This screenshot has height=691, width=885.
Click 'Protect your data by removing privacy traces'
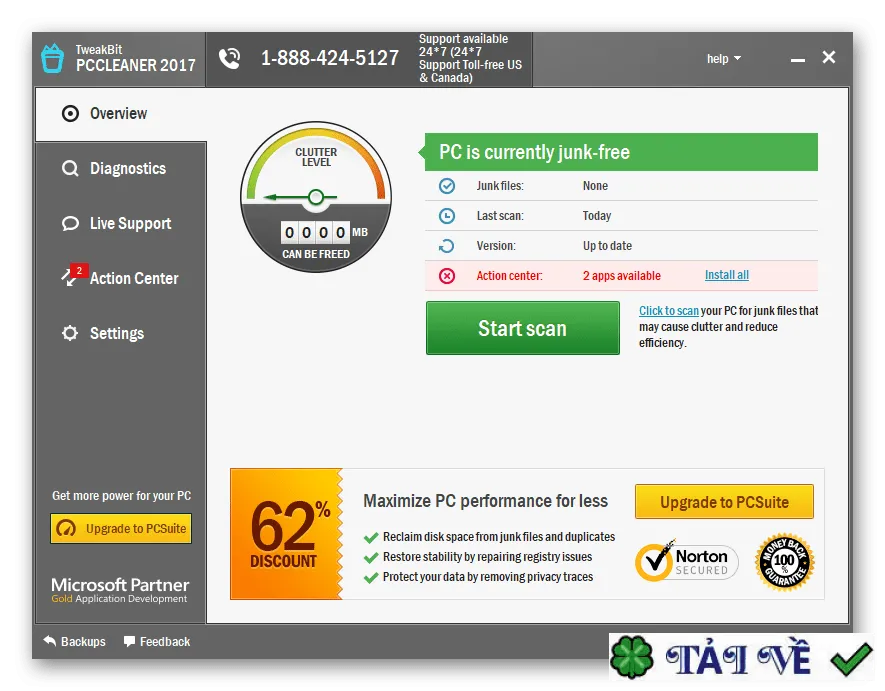point(488,576)
